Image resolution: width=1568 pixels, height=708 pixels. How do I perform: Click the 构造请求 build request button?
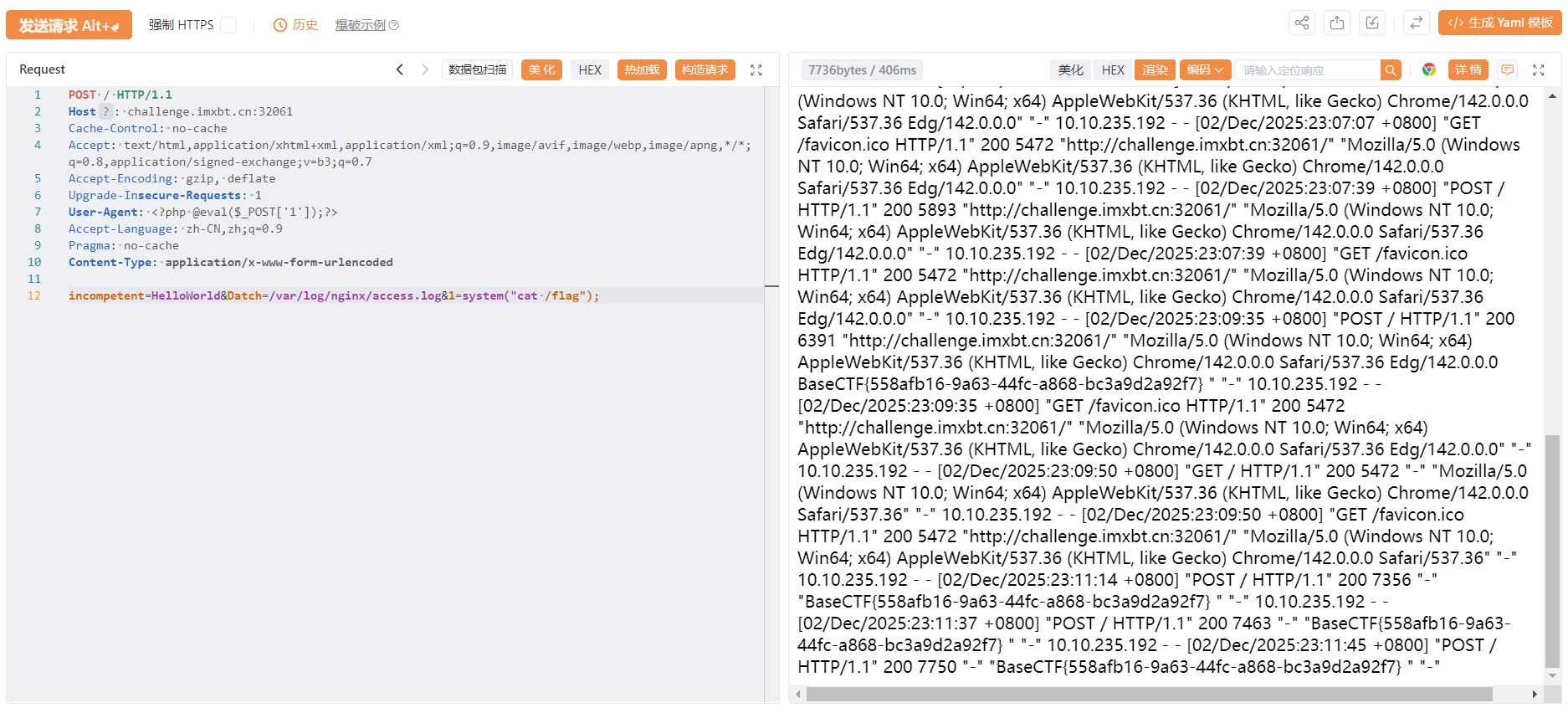click(x=705, y=69)
